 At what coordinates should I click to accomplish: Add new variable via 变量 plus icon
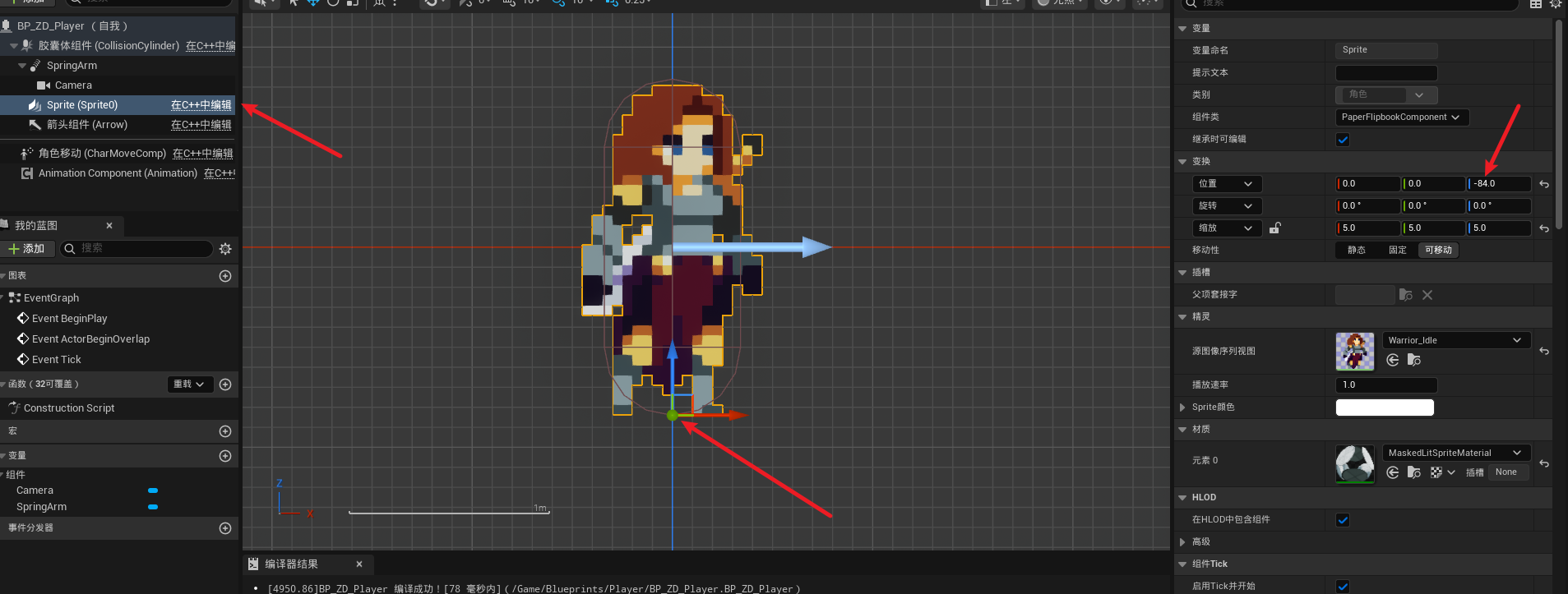(x=225, y=456)
